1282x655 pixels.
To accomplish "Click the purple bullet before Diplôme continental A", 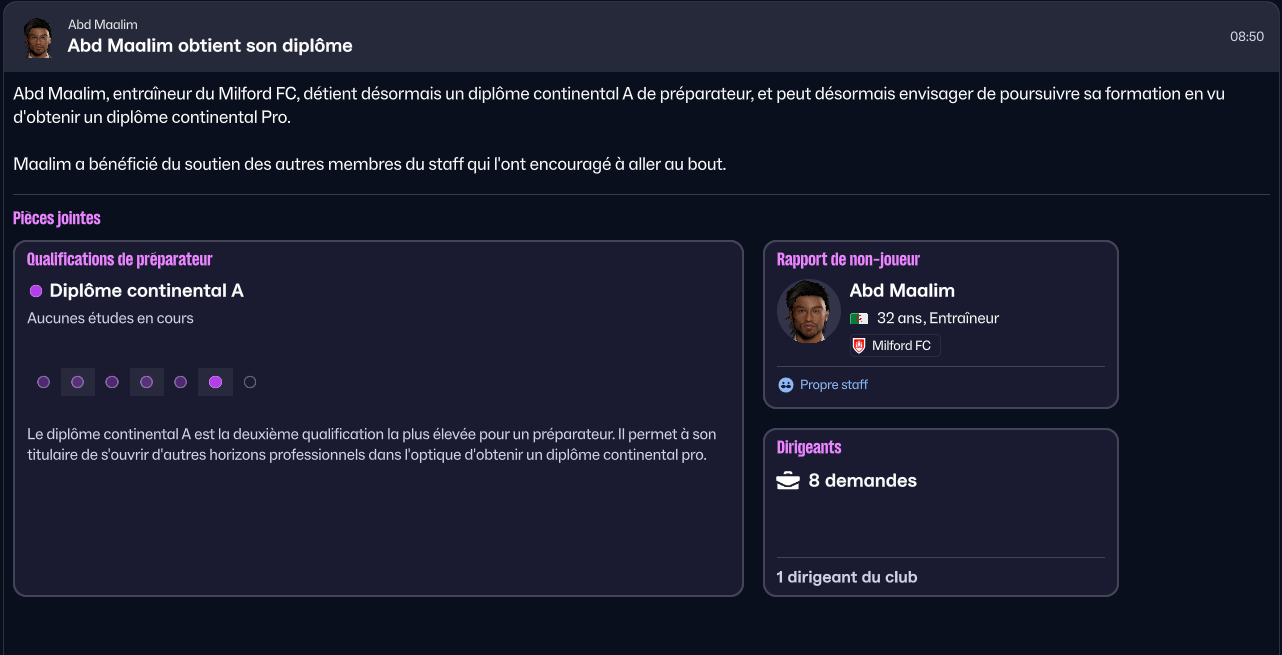I will click(x=36, y=291).
